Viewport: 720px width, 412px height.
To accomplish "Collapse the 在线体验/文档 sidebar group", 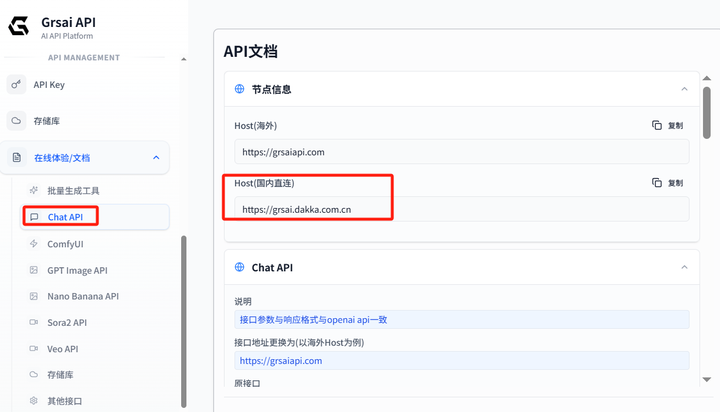I will coord(156,158).
